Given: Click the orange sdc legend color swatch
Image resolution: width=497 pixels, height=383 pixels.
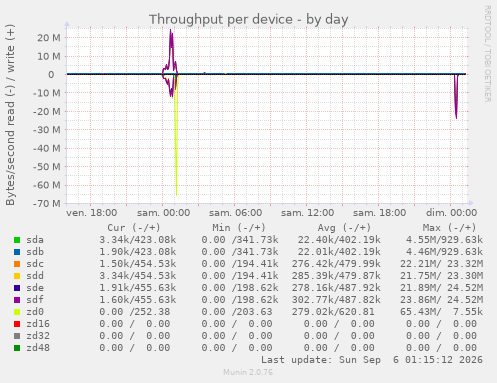Looking at the screenshot, I should [x=17, y=264].
